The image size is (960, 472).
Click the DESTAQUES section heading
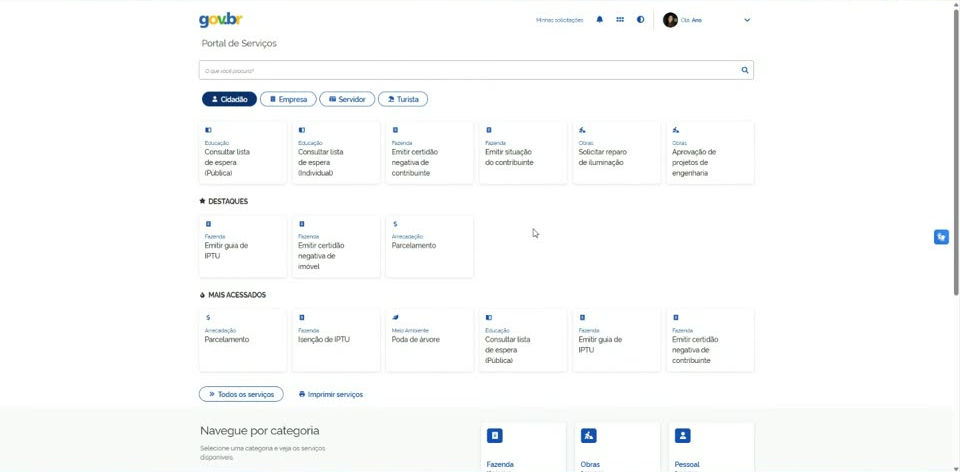coord(223,201)
